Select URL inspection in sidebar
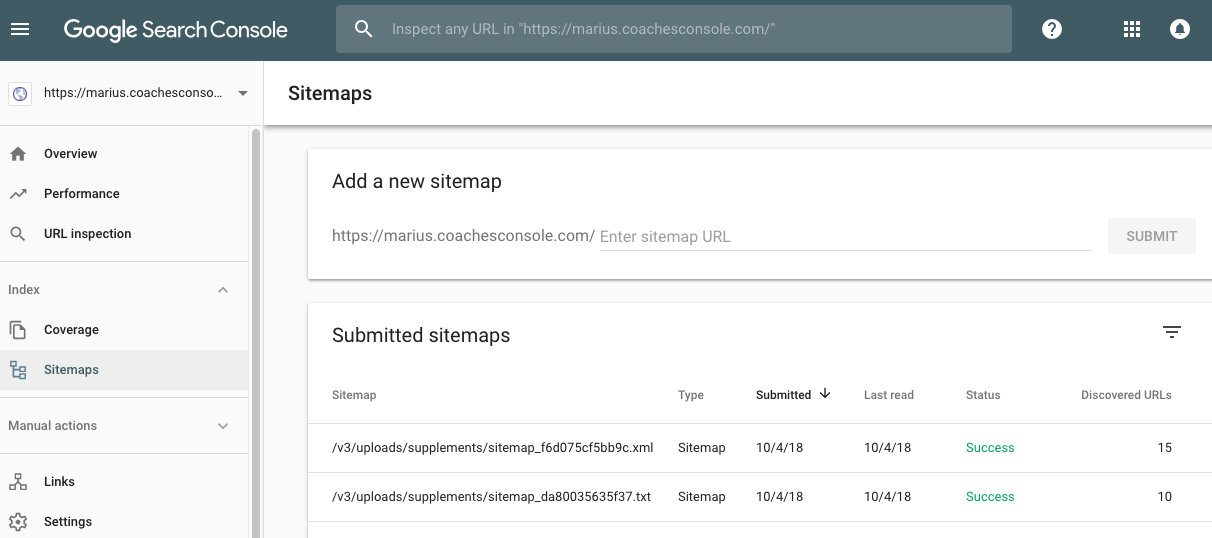 [x=87, y=234]
